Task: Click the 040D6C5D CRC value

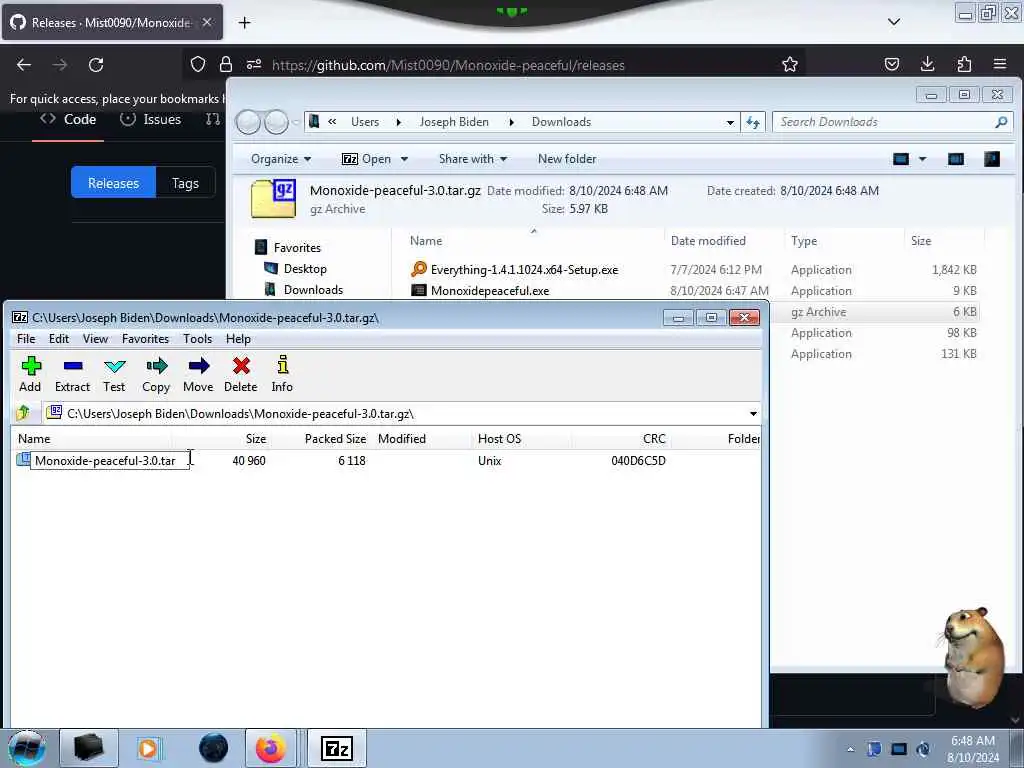Action: [x=638, y=460]
